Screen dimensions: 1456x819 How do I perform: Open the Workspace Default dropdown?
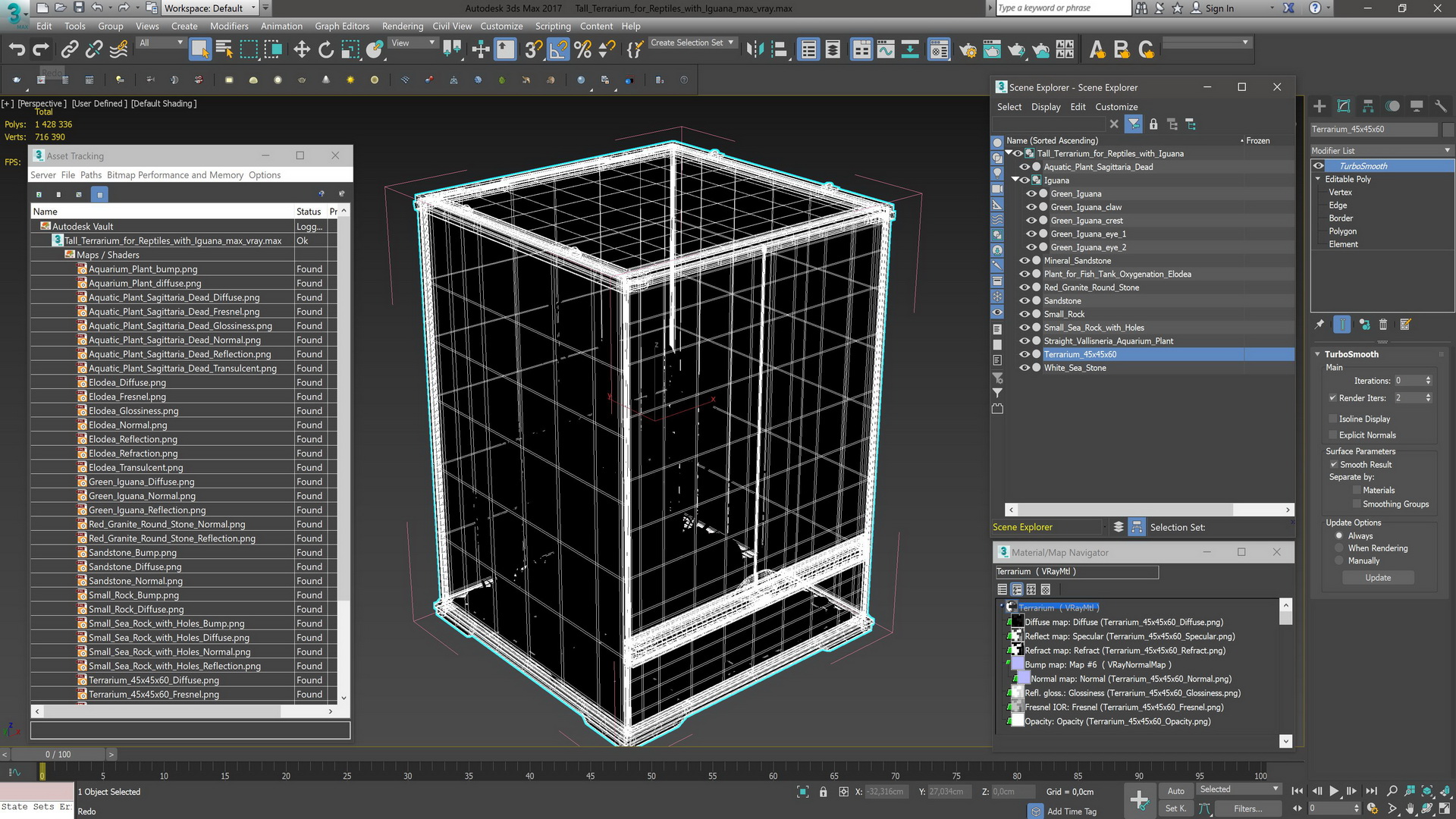pos(211,8)
